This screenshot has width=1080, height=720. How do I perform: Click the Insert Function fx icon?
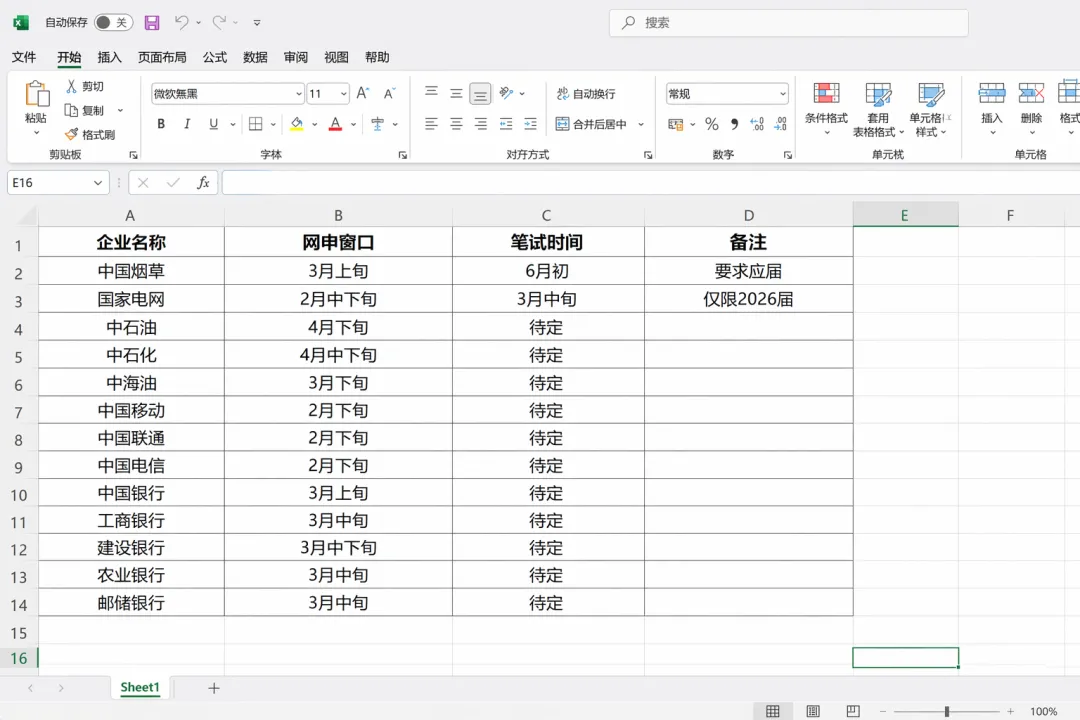tap(203, 183)
